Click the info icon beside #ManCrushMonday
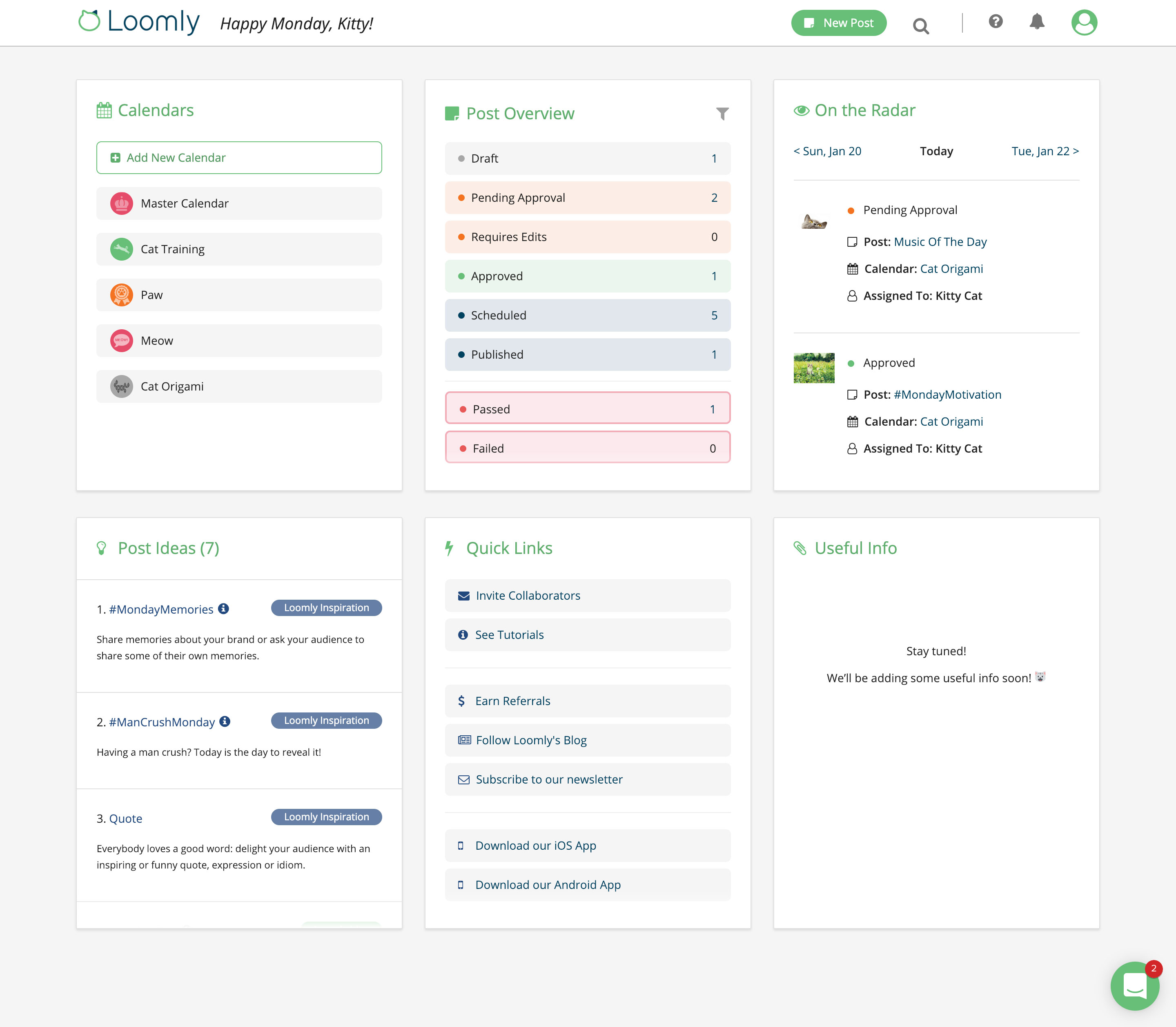Image resolution: width=1176 pixels, height=1027 pixels. (224, 721)
